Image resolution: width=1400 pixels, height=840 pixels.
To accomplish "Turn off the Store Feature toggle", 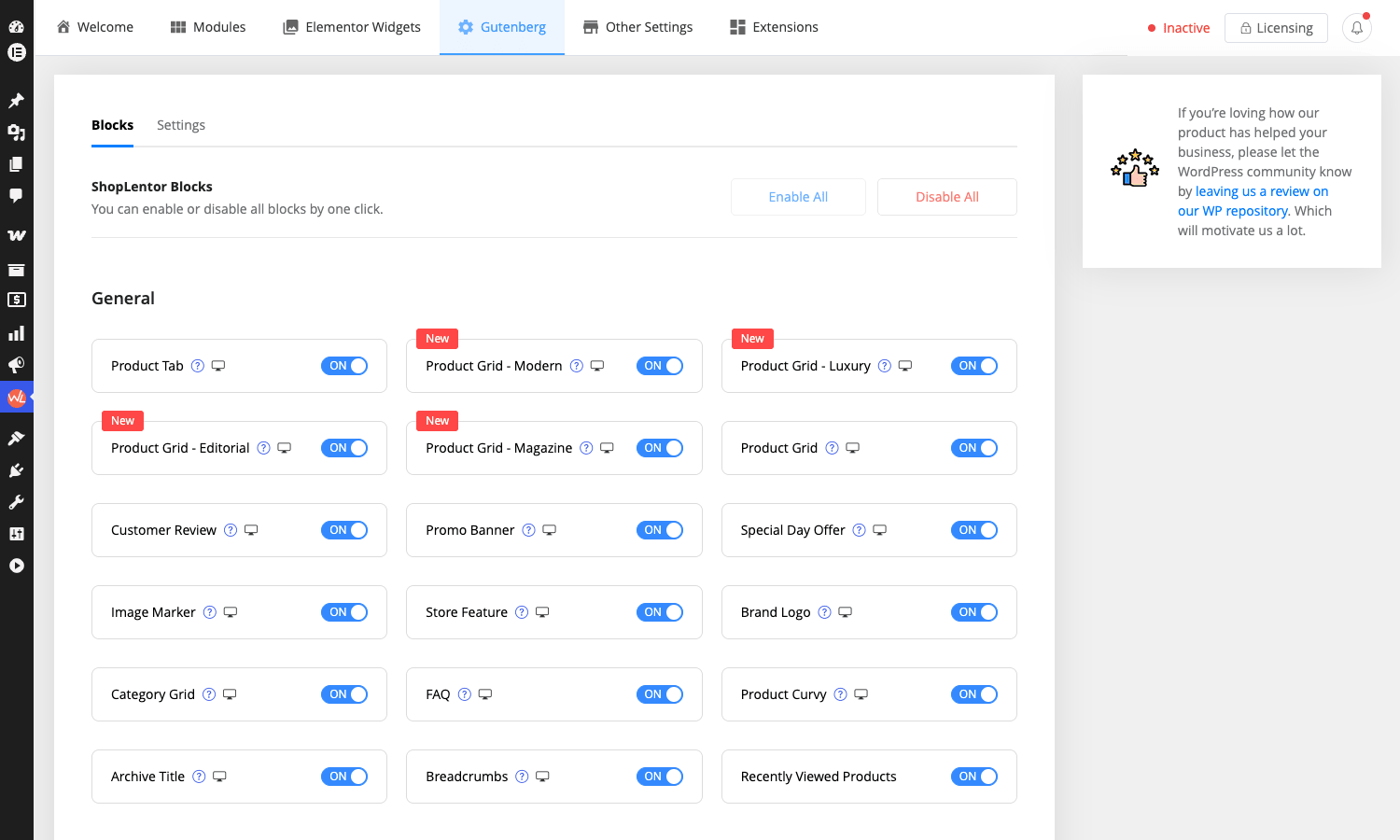I will [x=660, y=612].
